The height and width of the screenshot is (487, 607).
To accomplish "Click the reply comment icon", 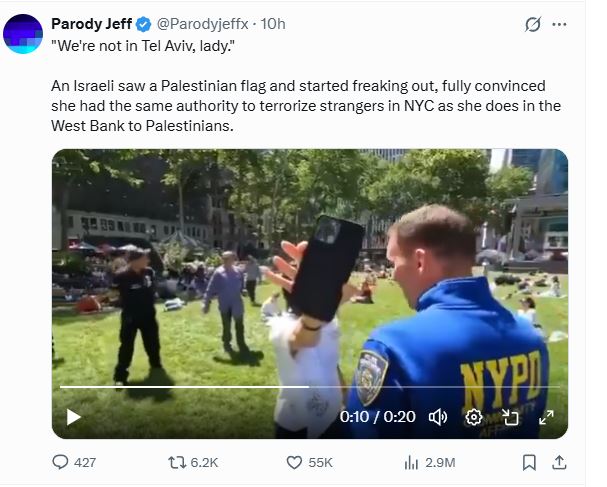I will [60, 462].
